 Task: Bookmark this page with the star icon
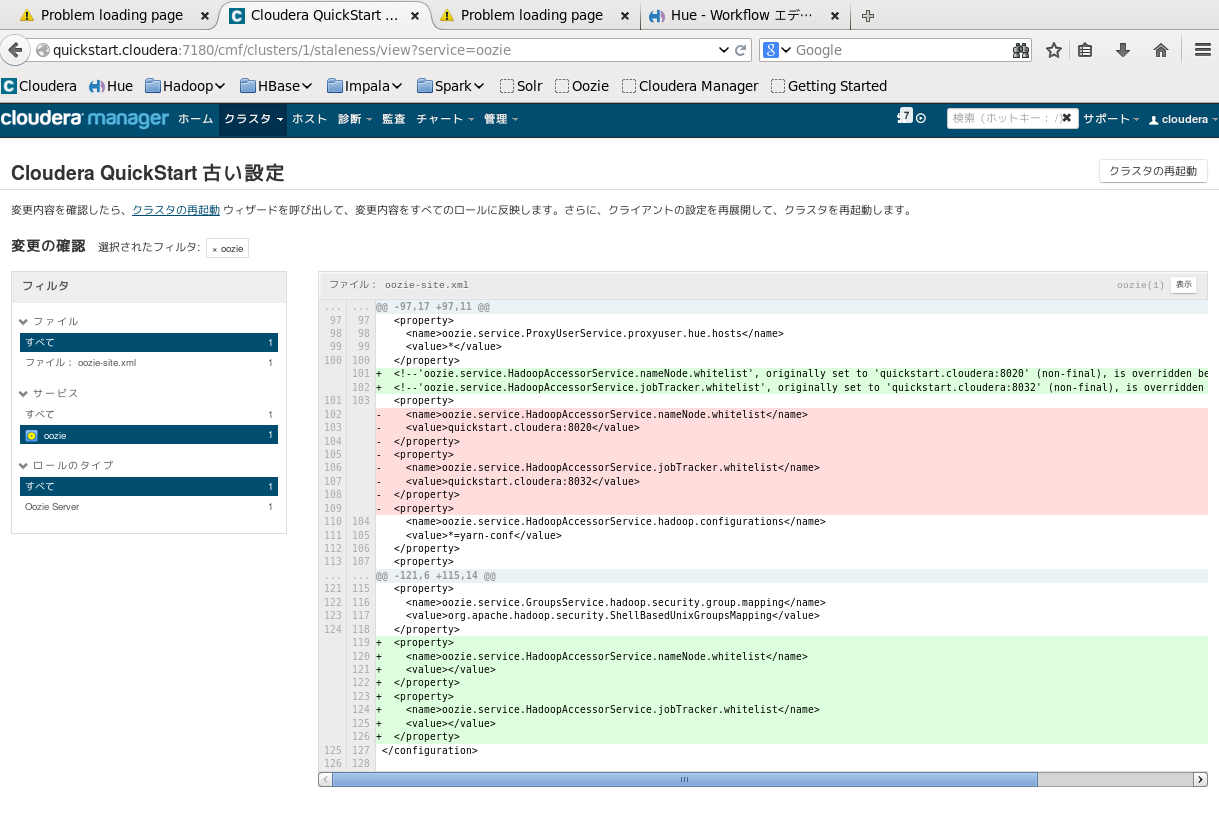click(1053, 50)
